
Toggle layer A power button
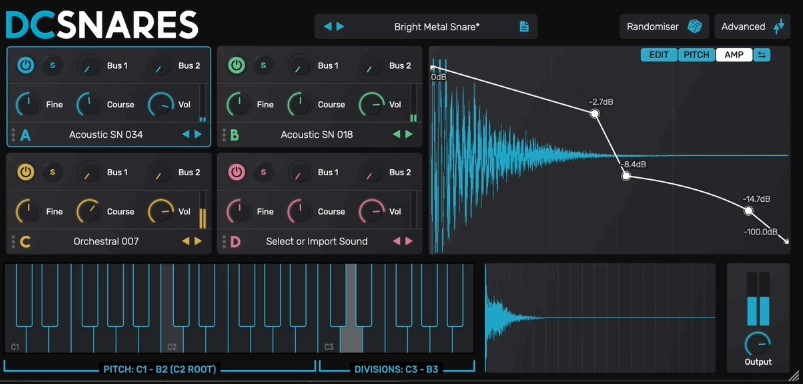26,66
